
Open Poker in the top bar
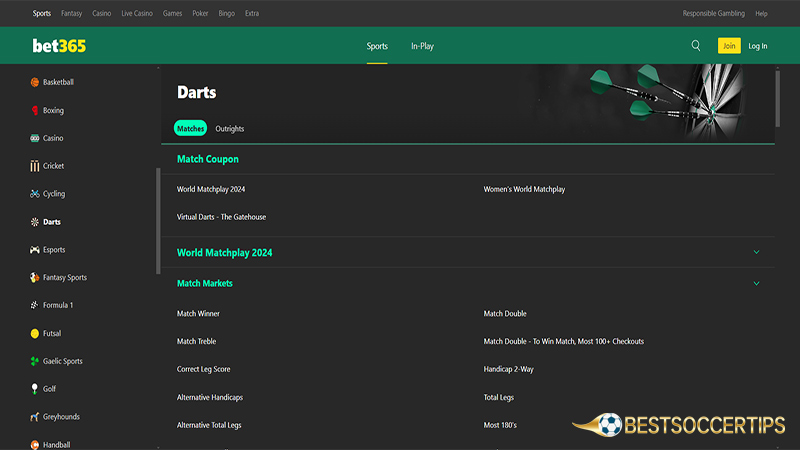200,13
